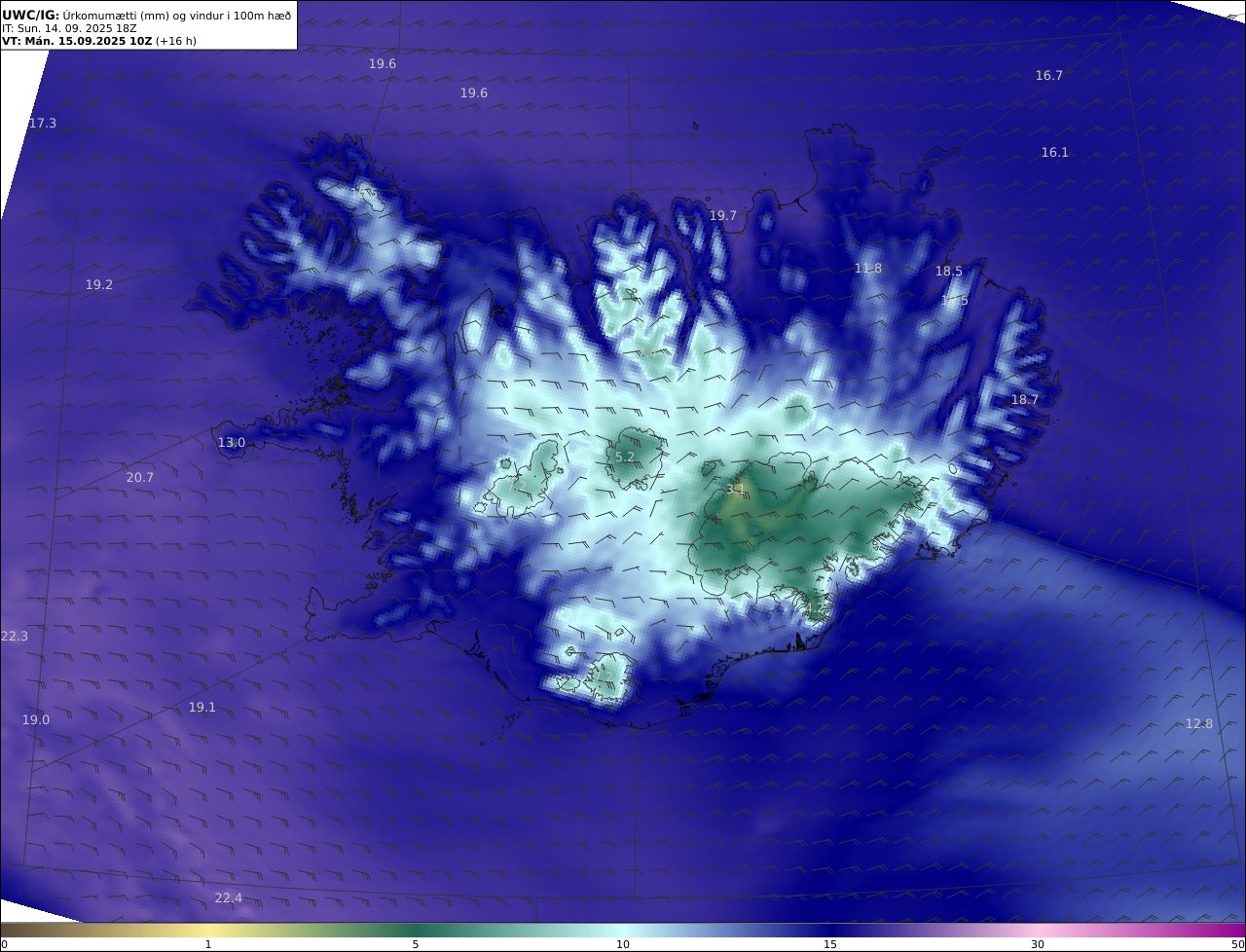
Task: Click the 22.3 value label
Action: tap(15, 637)
